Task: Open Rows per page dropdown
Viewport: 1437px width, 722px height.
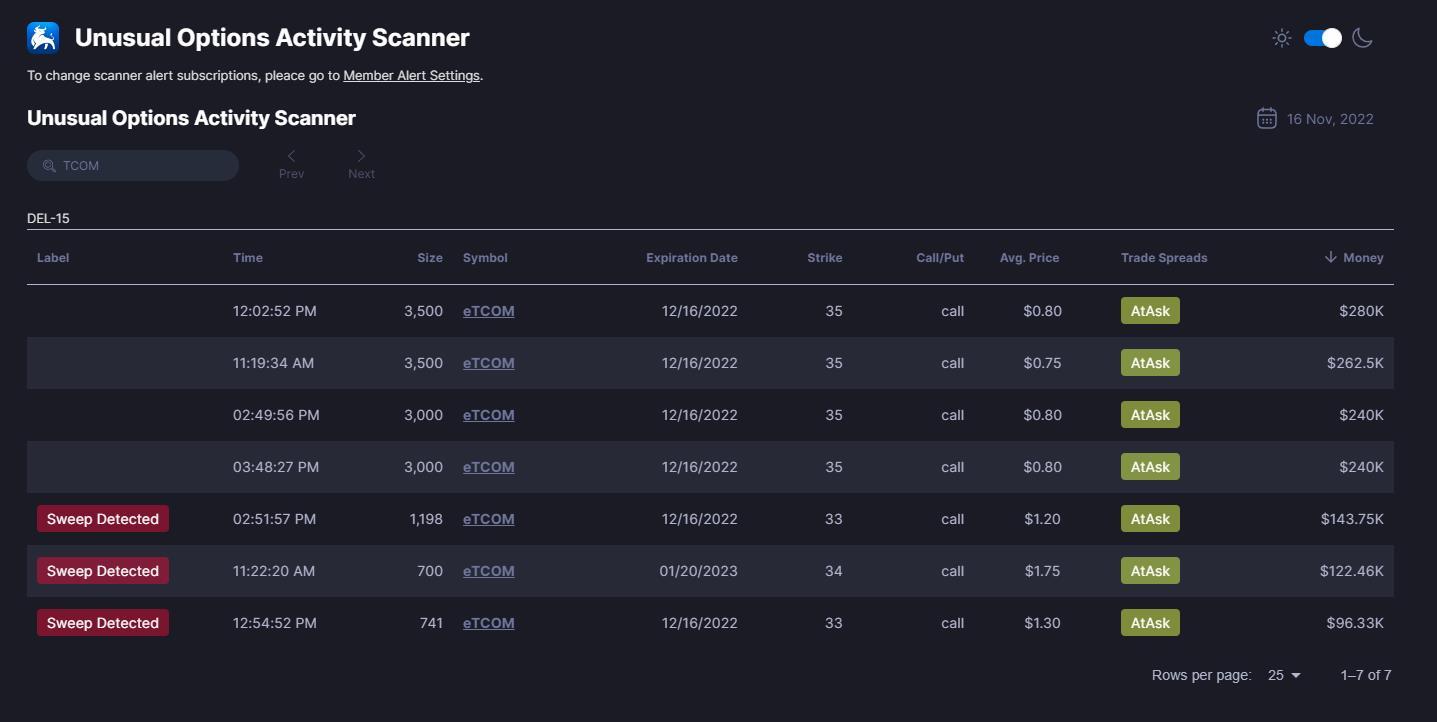Action: tap(1285, 675)
